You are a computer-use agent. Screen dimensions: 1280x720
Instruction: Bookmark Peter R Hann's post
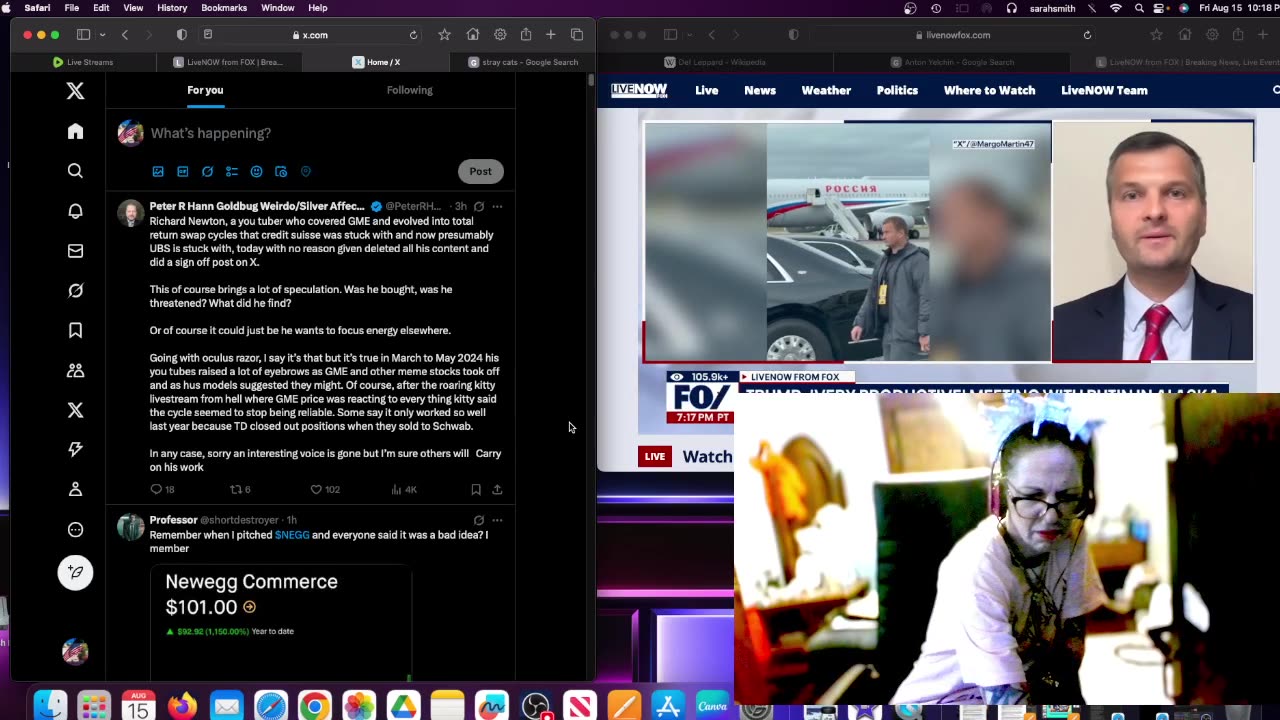click(x=476, y=489)
